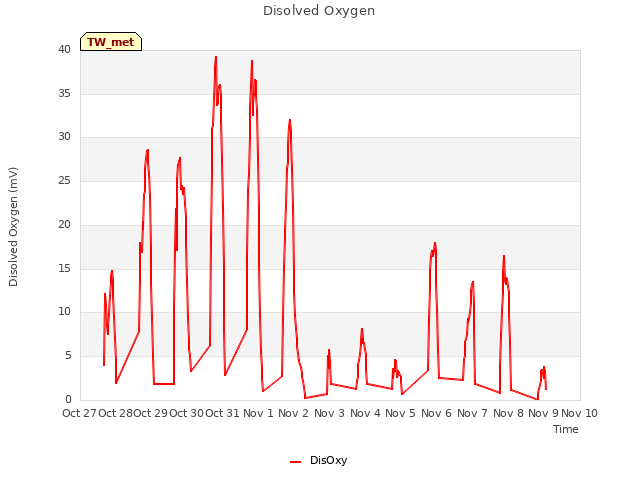
Task: Click the 'Nov 4' x-axis date label
Action: click(365, 413)
